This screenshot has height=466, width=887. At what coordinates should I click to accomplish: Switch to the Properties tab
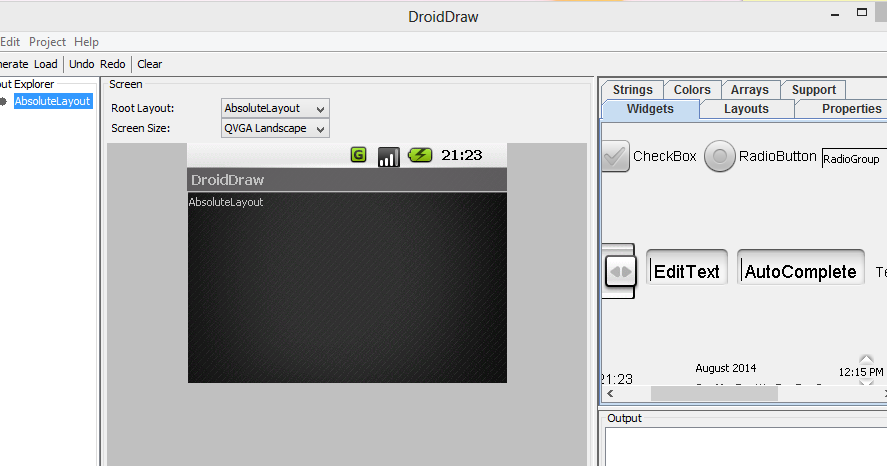(843, 109)
